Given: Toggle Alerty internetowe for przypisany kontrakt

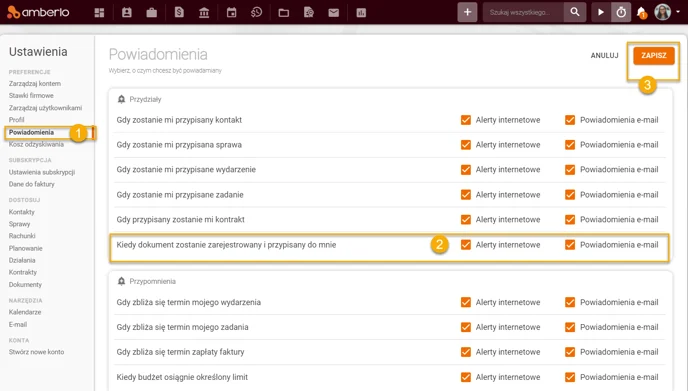Looking at the screenshot, I should click(x=466, y=219).
